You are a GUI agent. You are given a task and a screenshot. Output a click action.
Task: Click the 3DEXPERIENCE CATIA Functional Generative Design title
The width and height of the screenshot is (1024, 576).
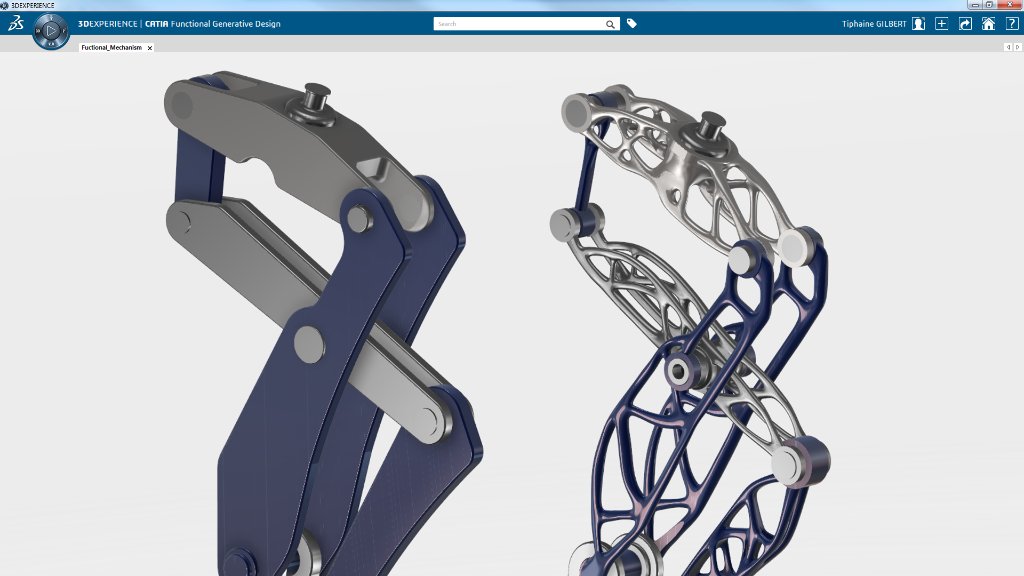[x=179, y=24]
